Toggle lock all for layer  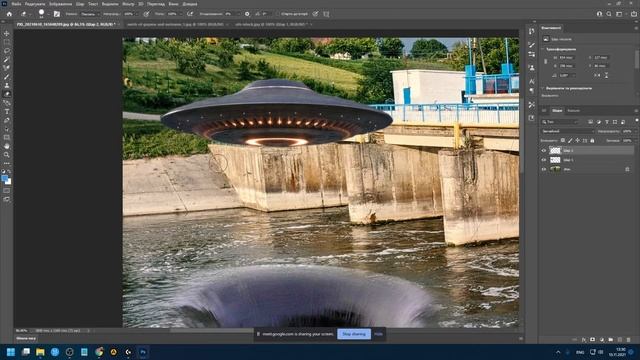[x=592, y=140]
